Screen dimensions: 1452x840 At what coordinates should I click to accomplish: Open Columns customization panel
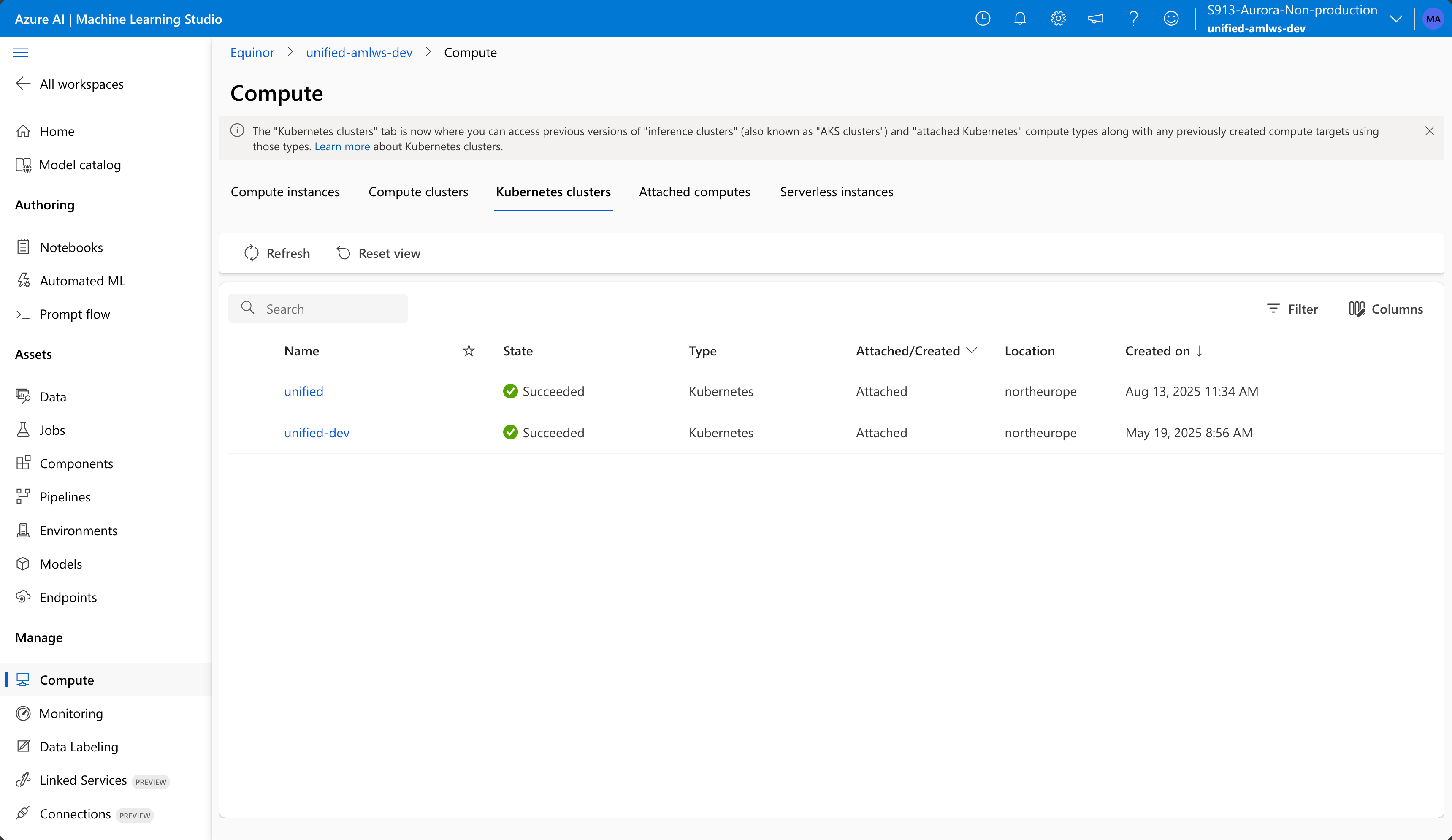[x=1385, y=309]
